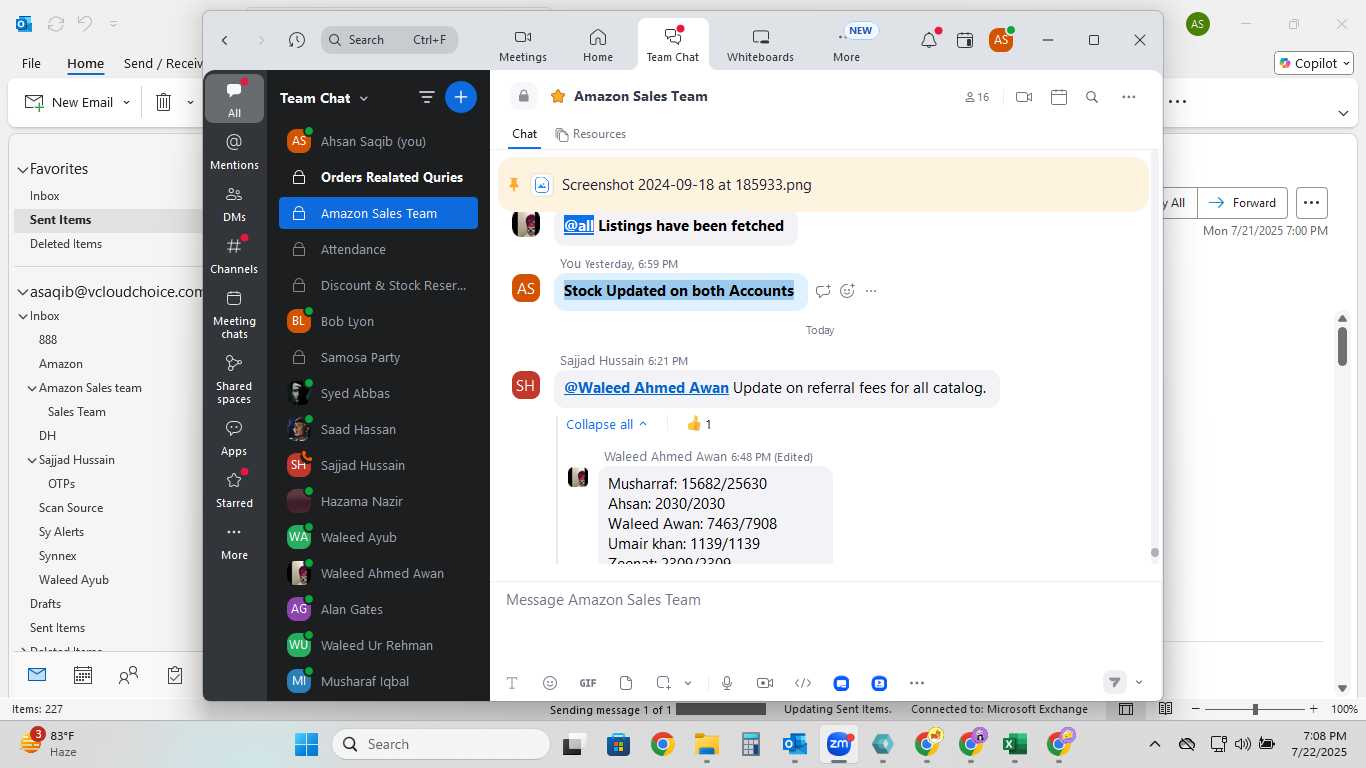Open Channels in the Zoom sidebar
The width and height of the screenshot is (1366, 768).
pyautogui.click(x=234, y=255)
